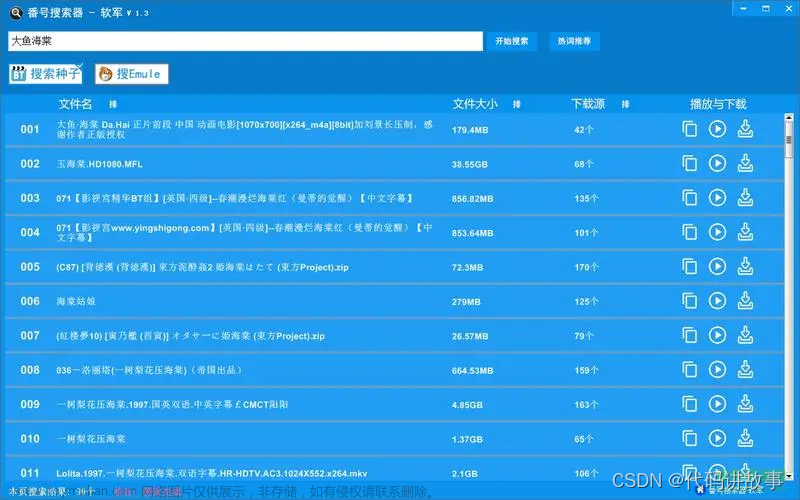Download the row 010 1.37GB file
The height and width of the screenshot is (500, 800).
745,438
